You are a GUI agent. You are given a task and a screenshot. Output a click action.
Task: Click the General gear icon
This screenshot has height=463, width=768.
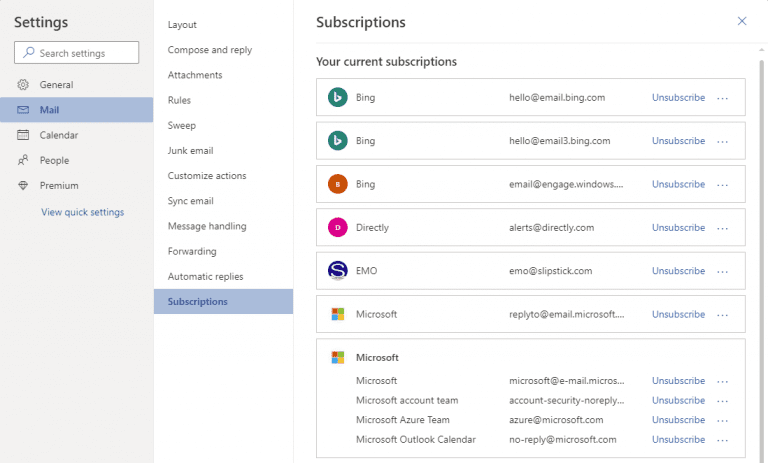coord(23,85)
